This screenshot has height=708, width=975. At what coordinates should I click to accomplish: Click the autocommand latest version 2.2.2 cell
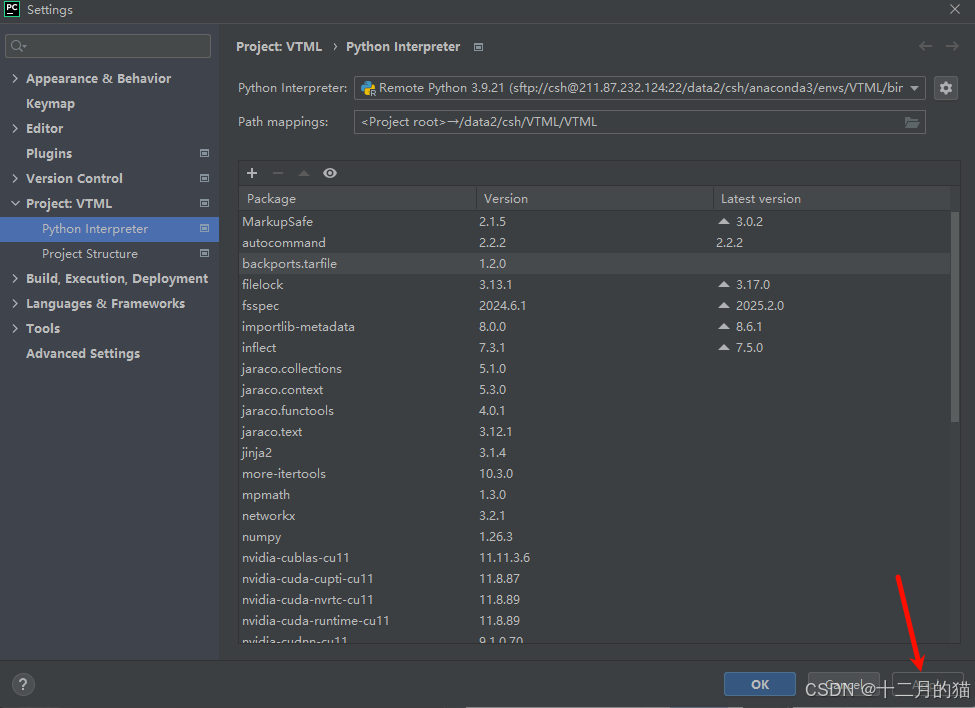click(729, 242)
